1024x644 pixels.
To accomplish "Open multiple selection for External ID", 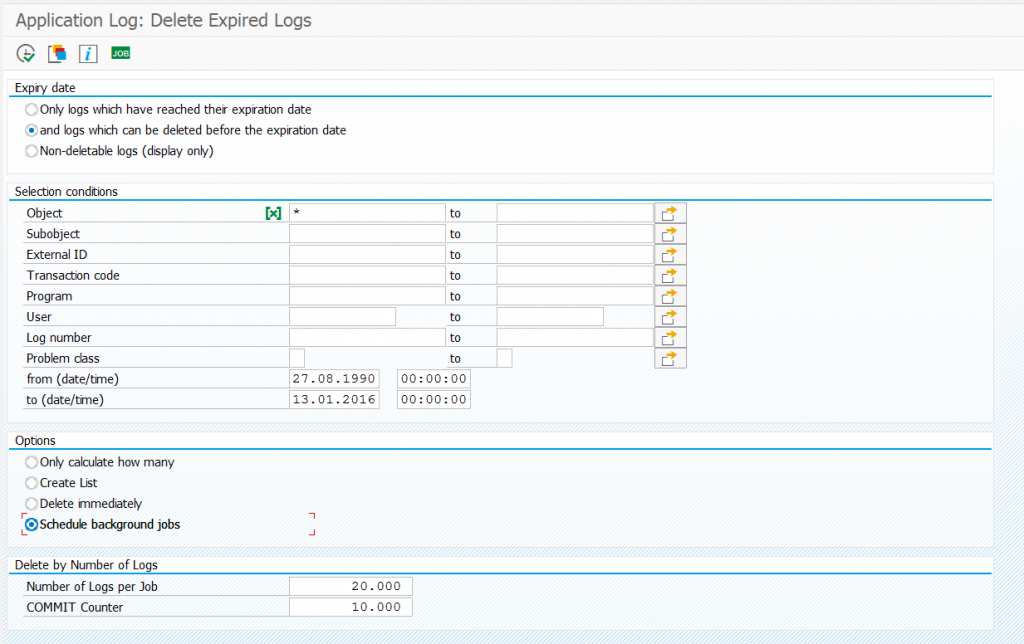I will [x=670, y=254].
